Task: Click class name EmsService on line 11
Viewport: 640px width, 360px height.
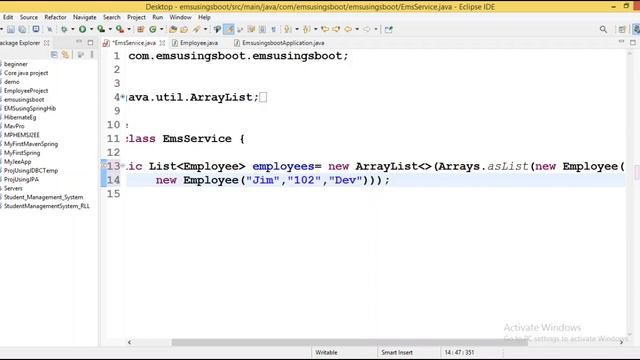Action: click(x=197, y=139)
